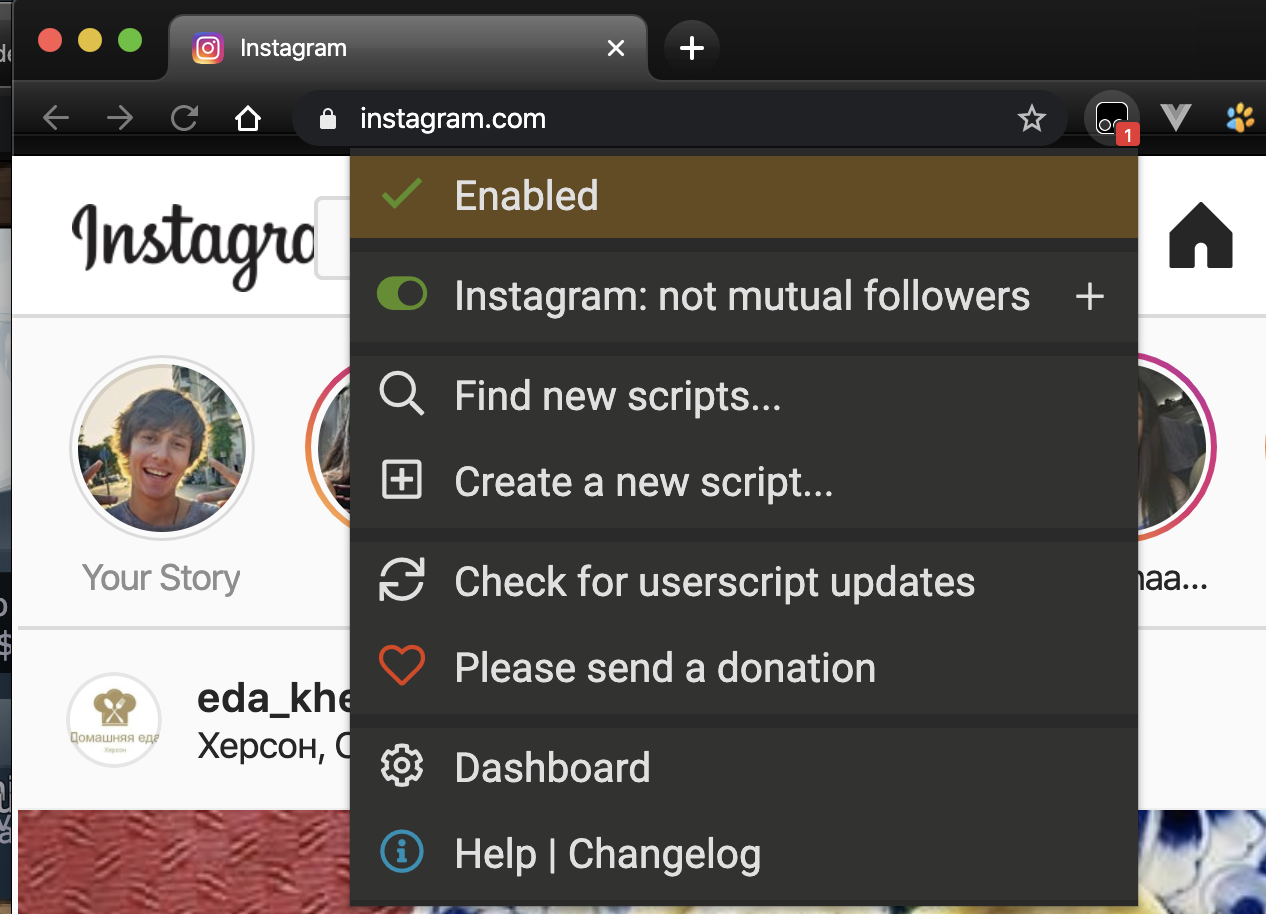Viewport: 1266px width, 914px height.
Task: Open Find new scripts...
Action: tap(744, 397)
